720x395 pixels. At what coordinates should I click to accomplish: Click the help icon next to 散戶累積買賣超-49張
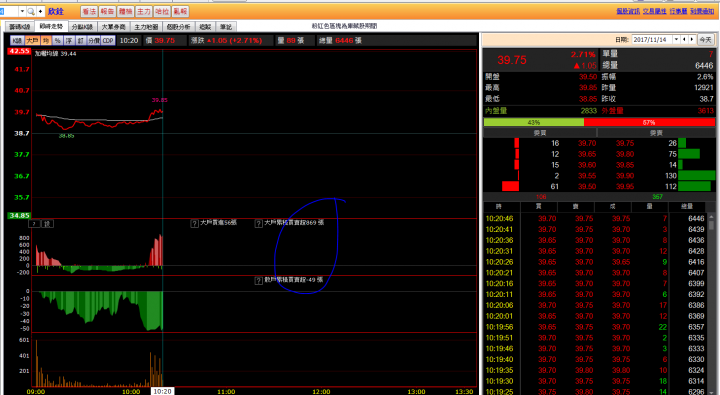(259, 281)
